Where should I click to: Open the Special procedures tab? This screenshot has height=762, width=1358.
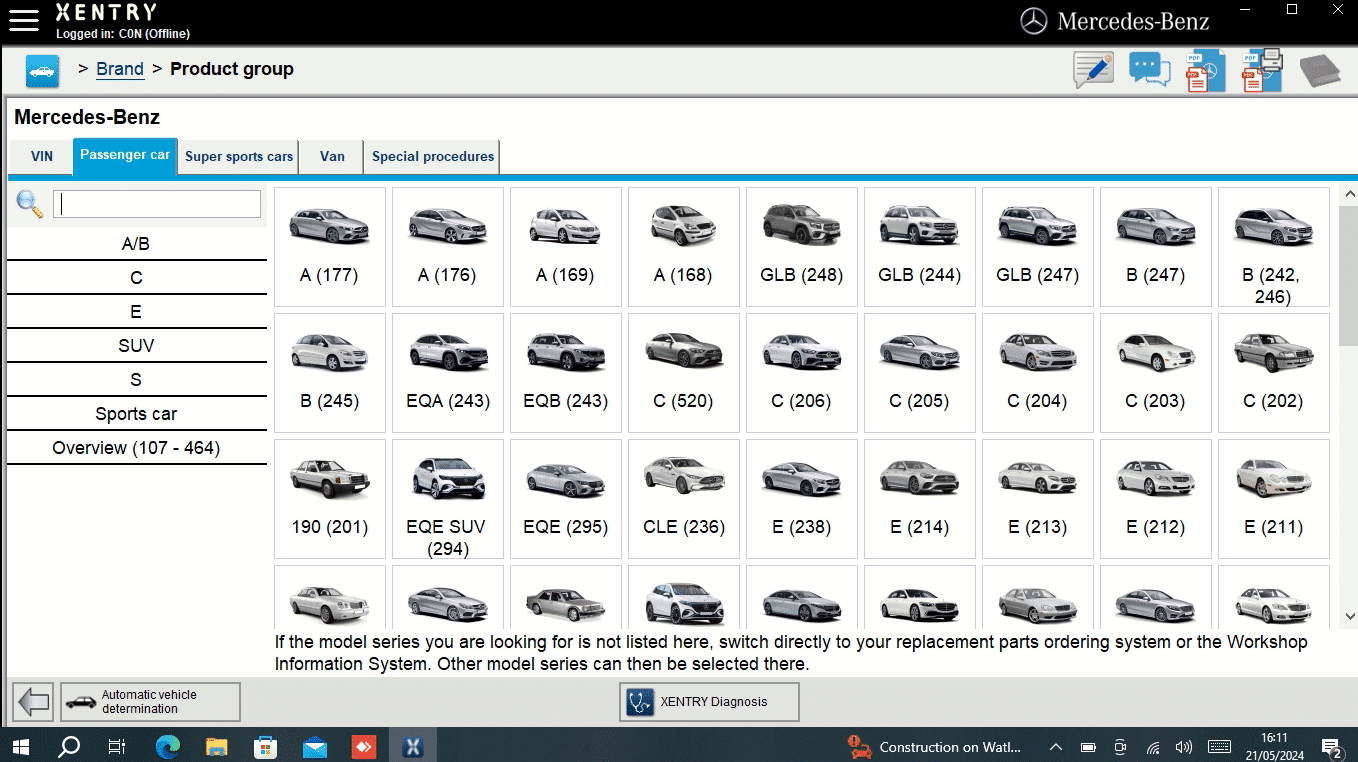click(x=433, y=157)
